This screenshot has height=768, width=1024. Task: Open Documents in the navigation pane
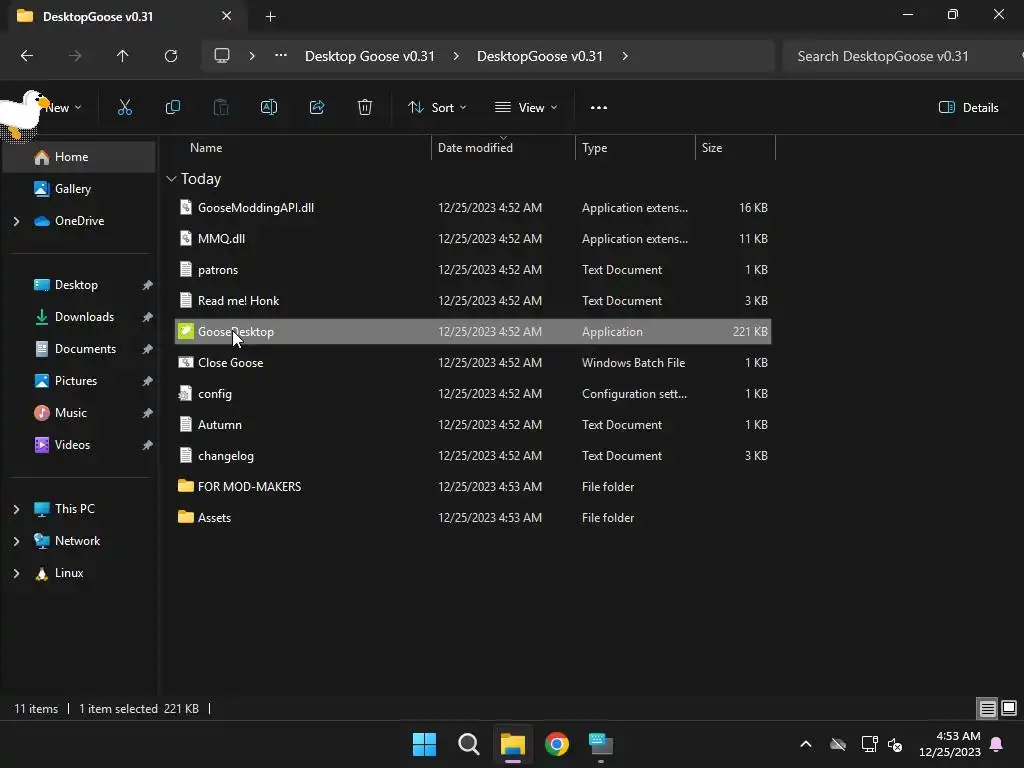pos(80,349)
